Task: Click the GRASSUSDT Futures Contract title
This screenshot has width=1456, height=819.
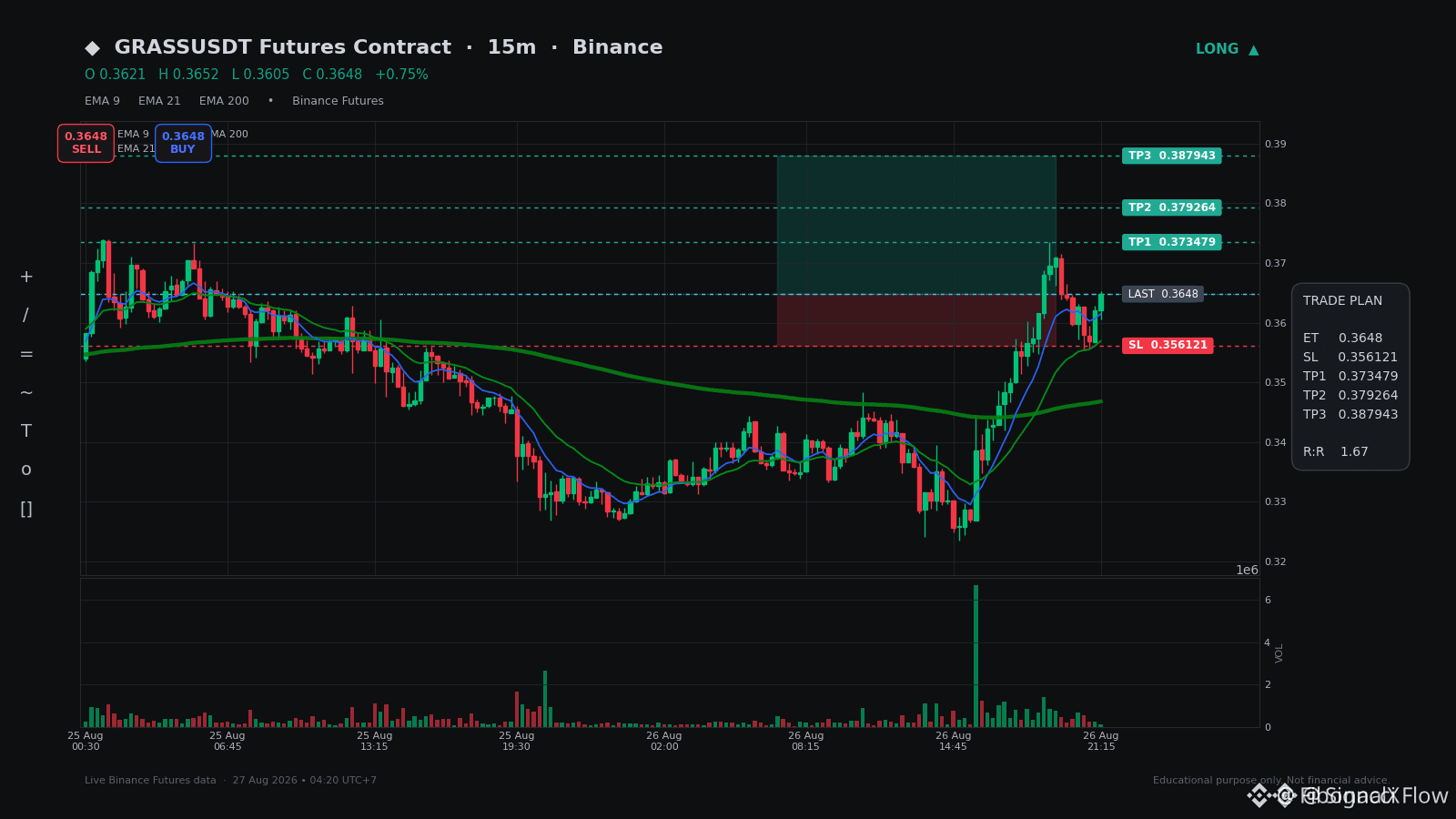Action: click(283, 47)
